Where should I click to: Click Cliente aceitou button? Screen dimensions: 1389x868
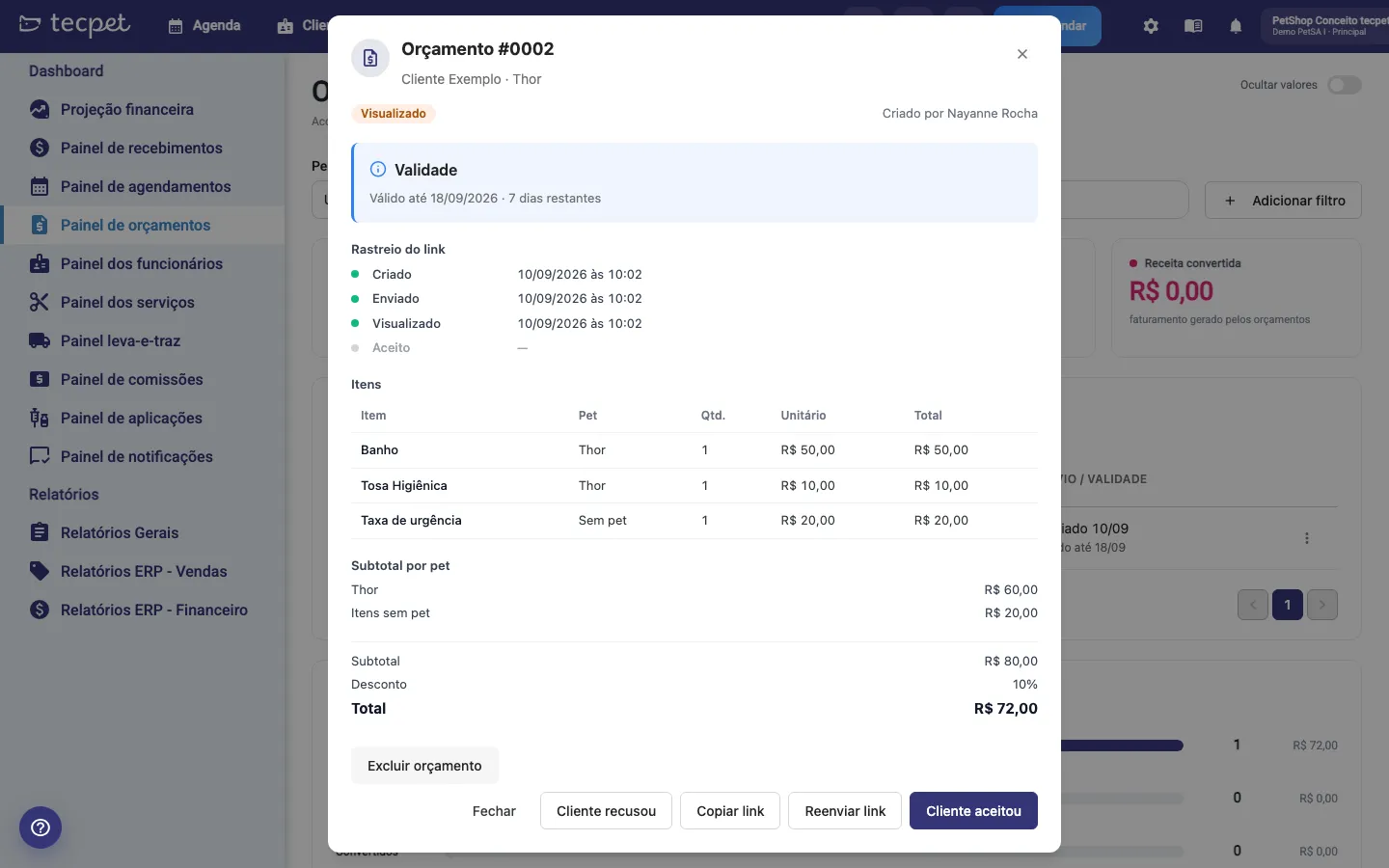click(x=973, y=811)
